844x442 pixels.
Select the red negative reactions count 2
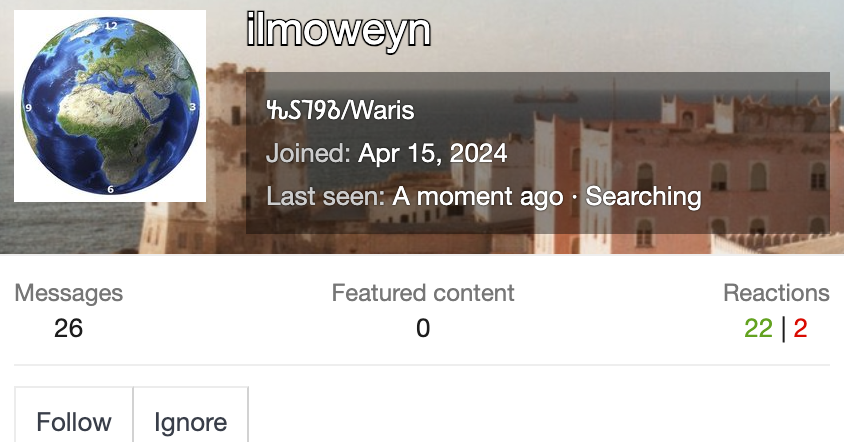tap(800, 328)
